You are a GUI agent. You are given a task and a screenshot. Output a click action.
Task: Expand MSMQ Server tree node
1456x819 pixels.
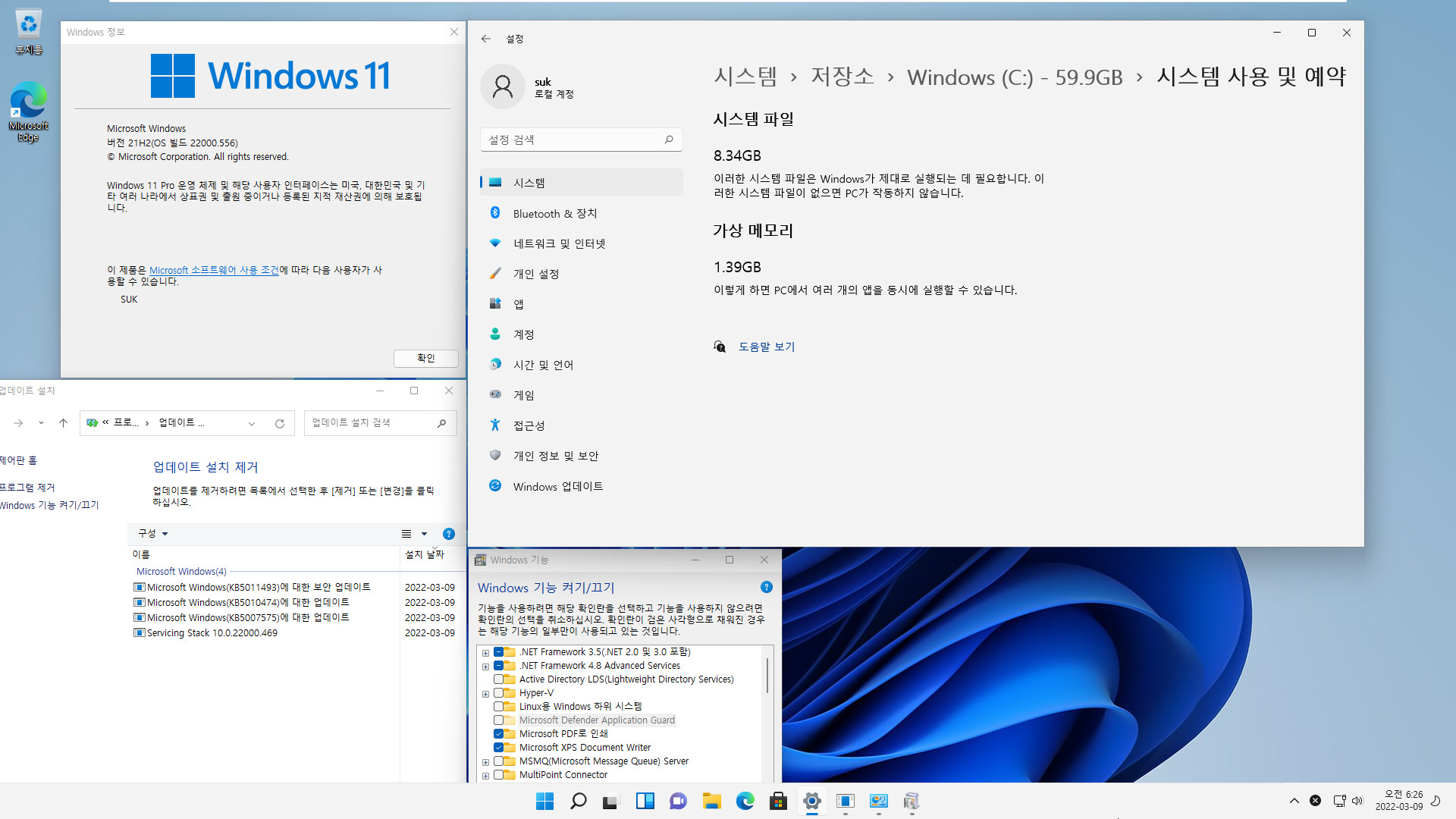pos(485,761)
